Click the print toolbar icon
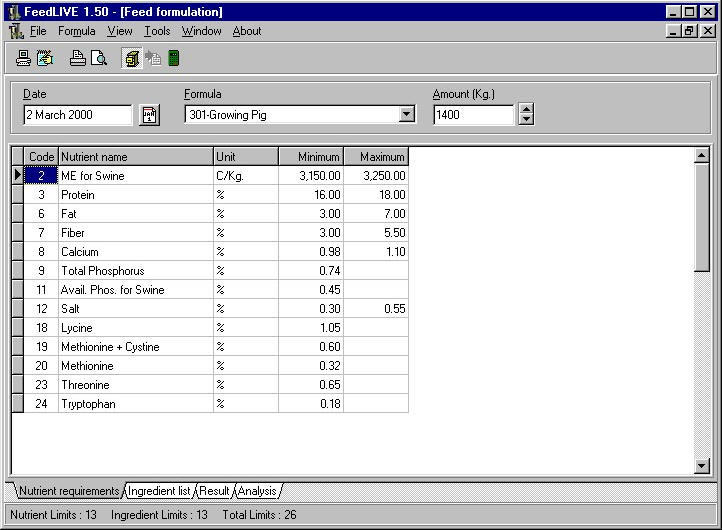This screenshot has height=530, width=722. [77, 58]
